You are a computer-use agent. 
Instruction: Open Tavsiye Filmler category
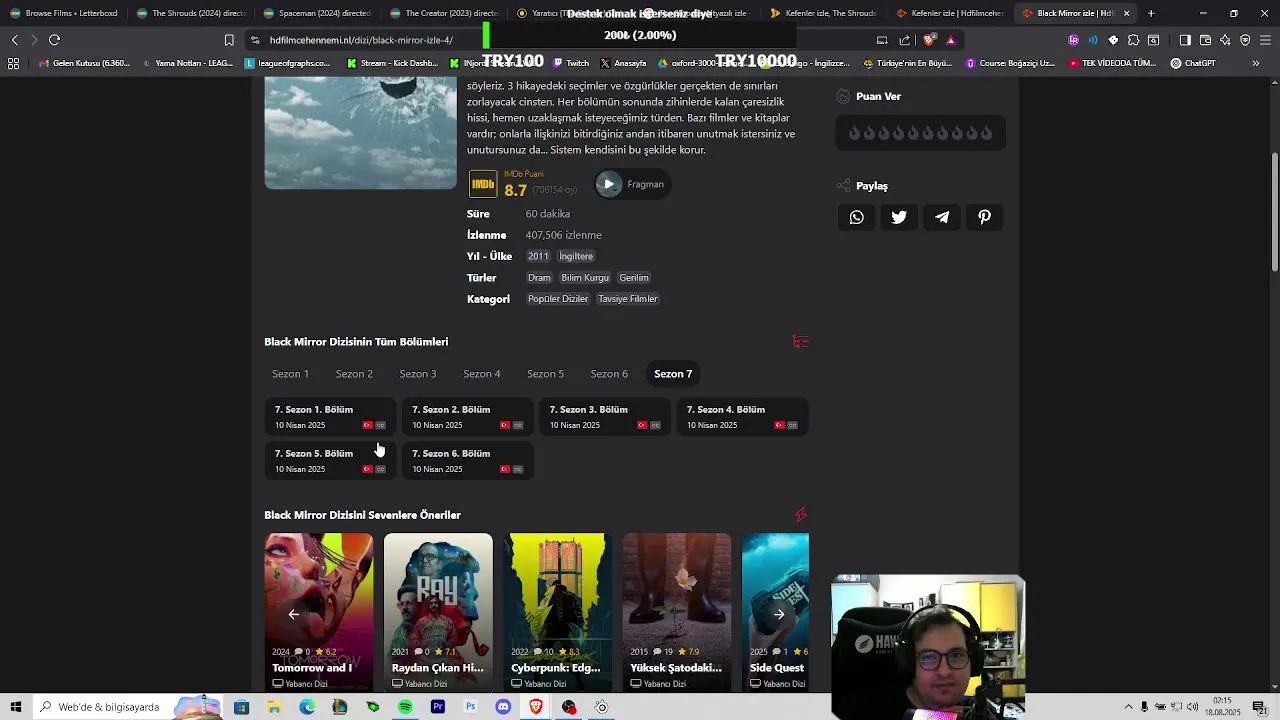pos(628,299)
